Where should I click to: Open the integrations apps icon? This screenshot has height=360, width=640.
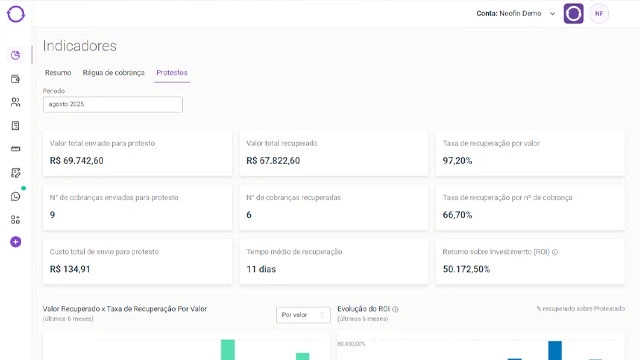point(16,220)
